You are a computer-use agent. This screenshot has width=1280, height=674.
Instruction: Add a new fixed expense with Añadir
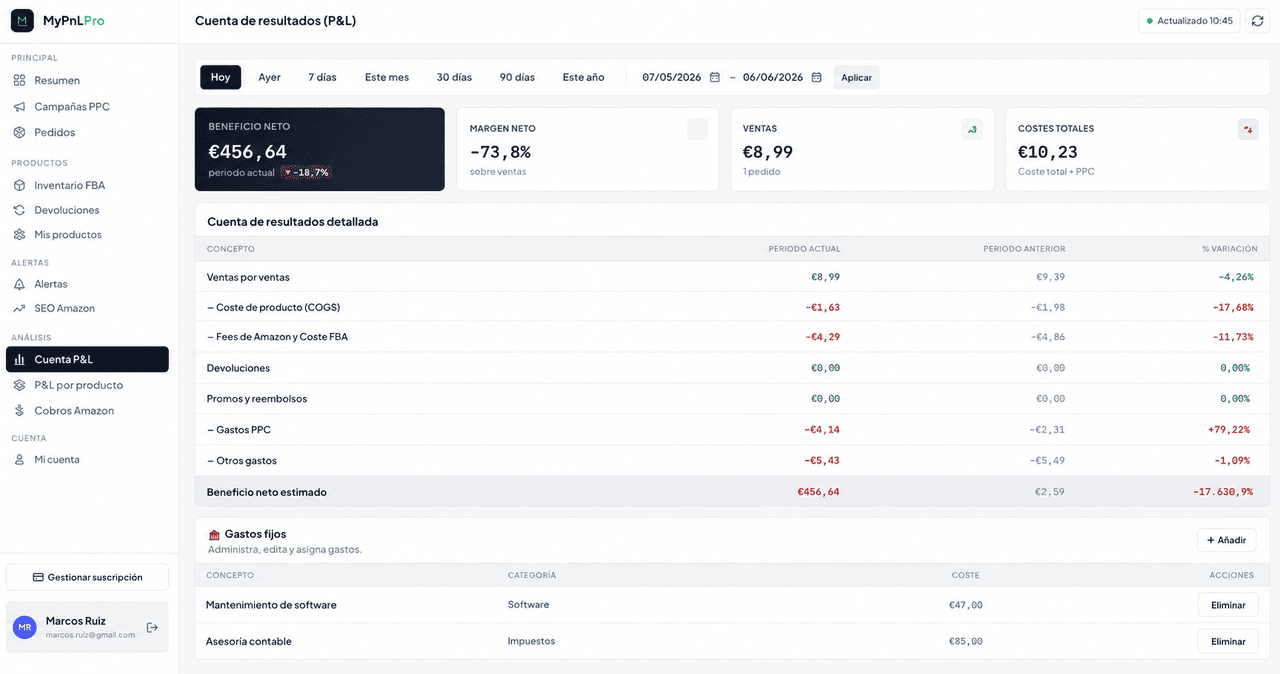coord(1227,540)
